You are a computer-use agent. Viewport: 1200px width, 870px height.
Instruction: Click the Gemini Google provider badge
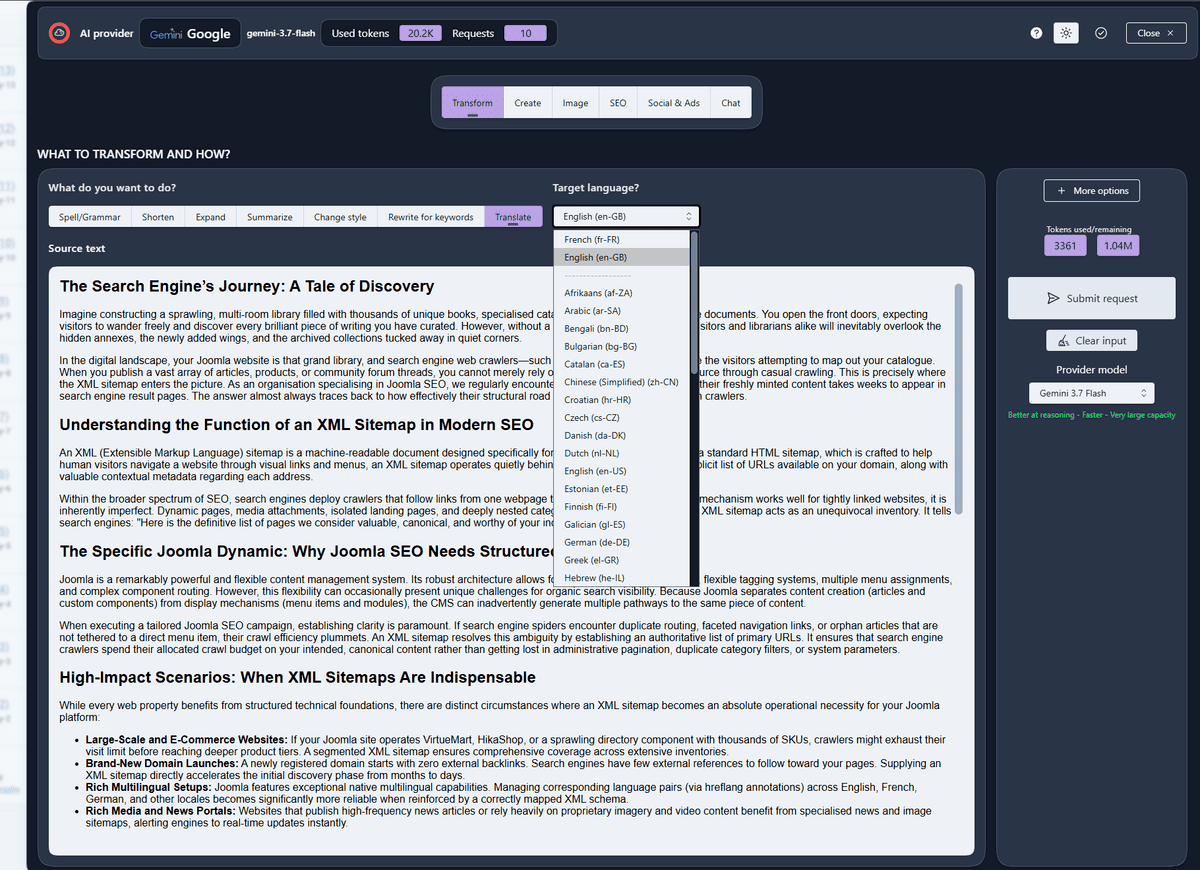pos(190,33)
